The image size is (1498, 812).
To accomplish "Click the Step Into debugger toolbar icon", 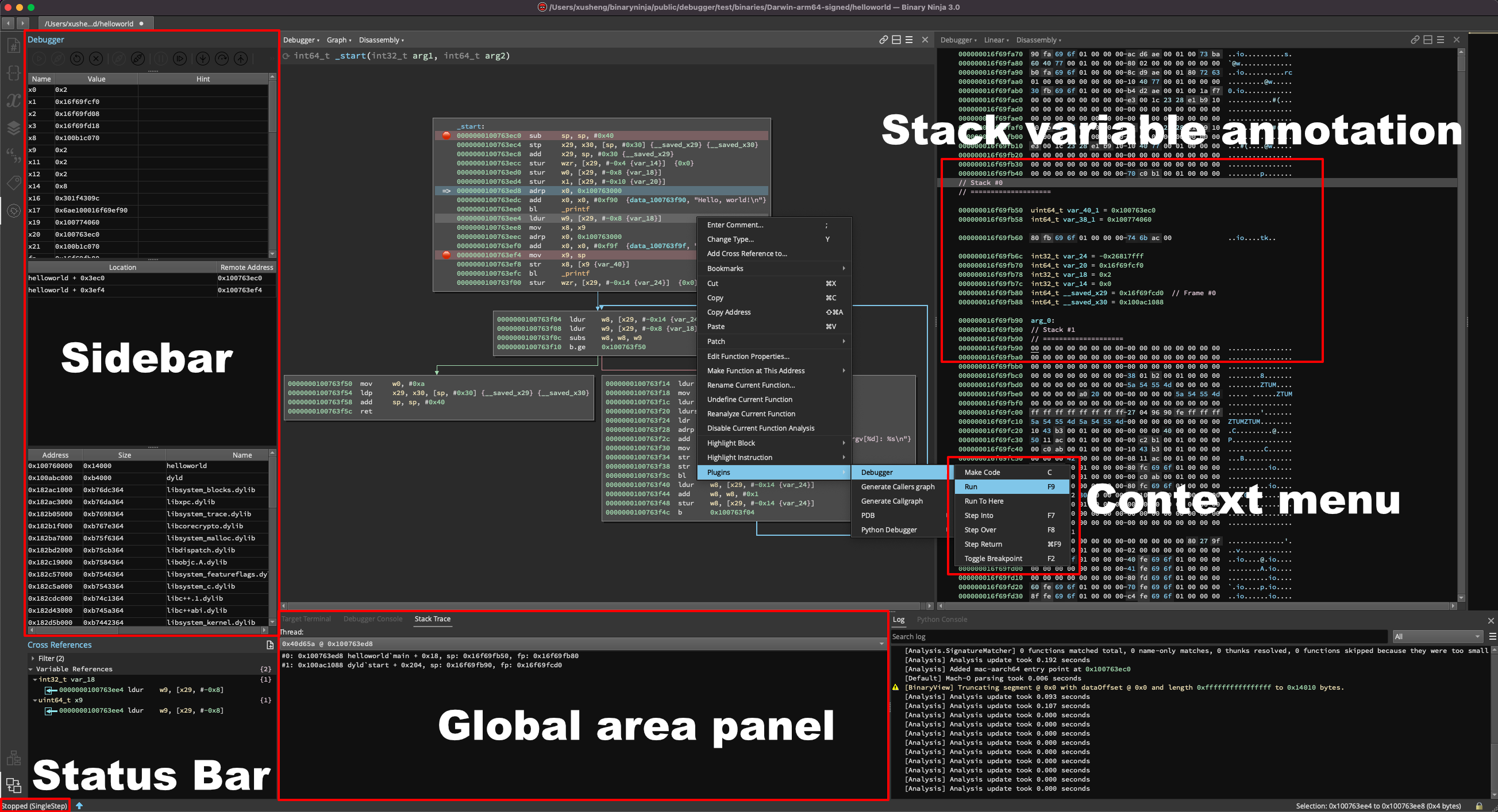I will [x=202, y=59].
